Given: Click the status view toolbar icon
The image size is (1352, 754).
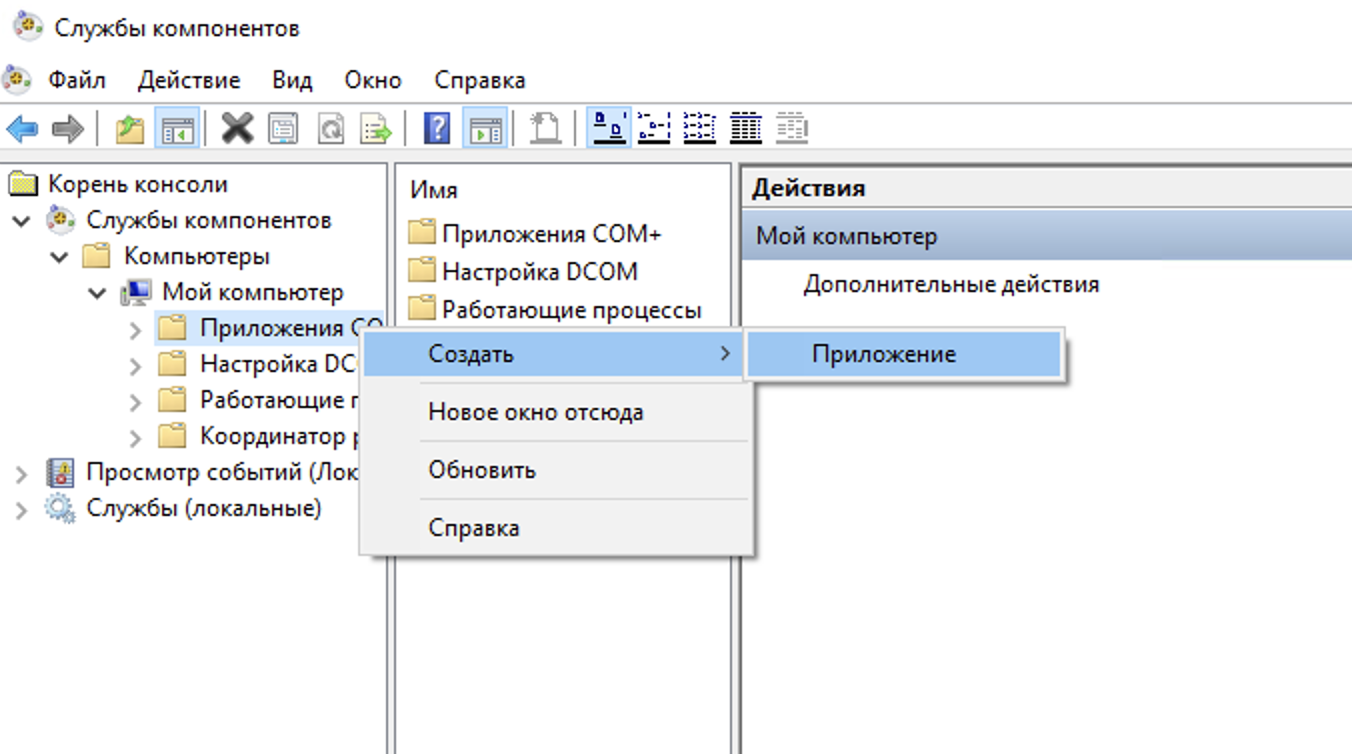Looking at the screenshot, I should point(792,128).
